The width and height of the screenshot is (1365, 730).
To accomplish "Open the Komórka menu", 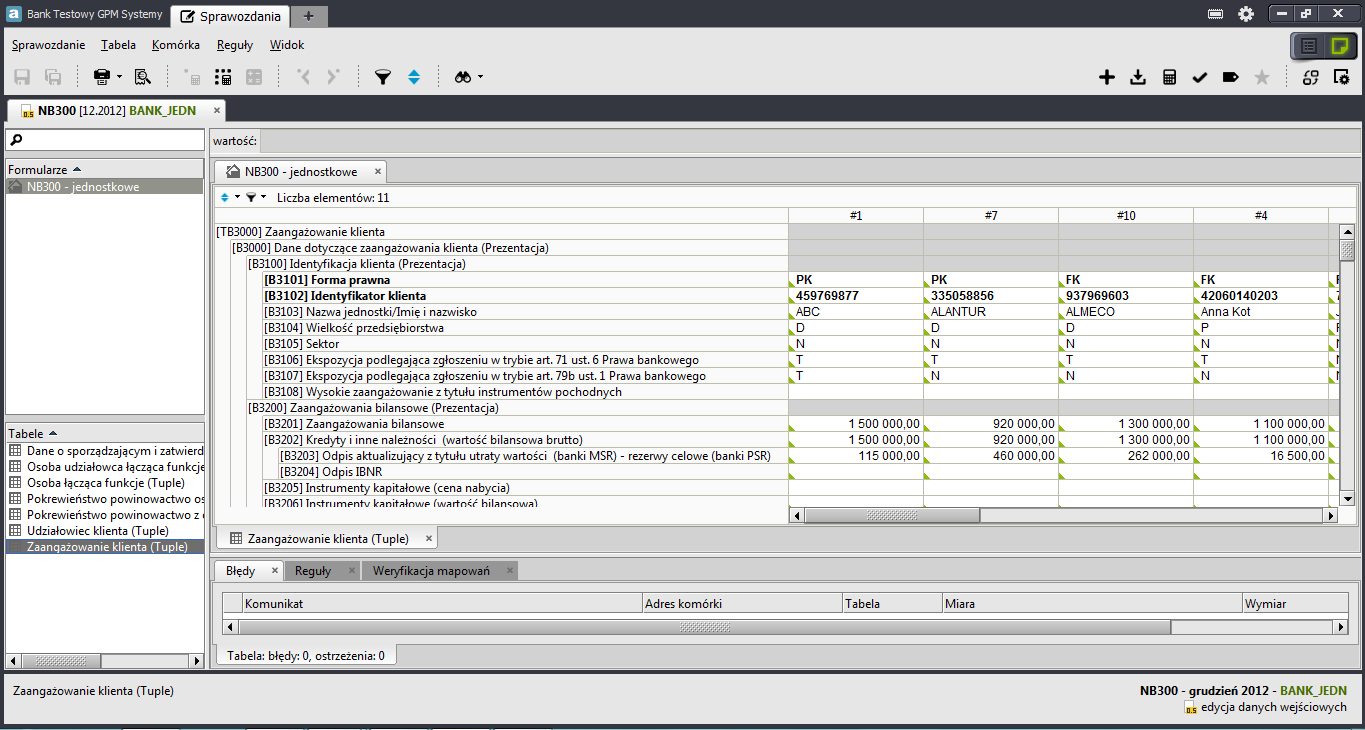I will pos(176,45).
